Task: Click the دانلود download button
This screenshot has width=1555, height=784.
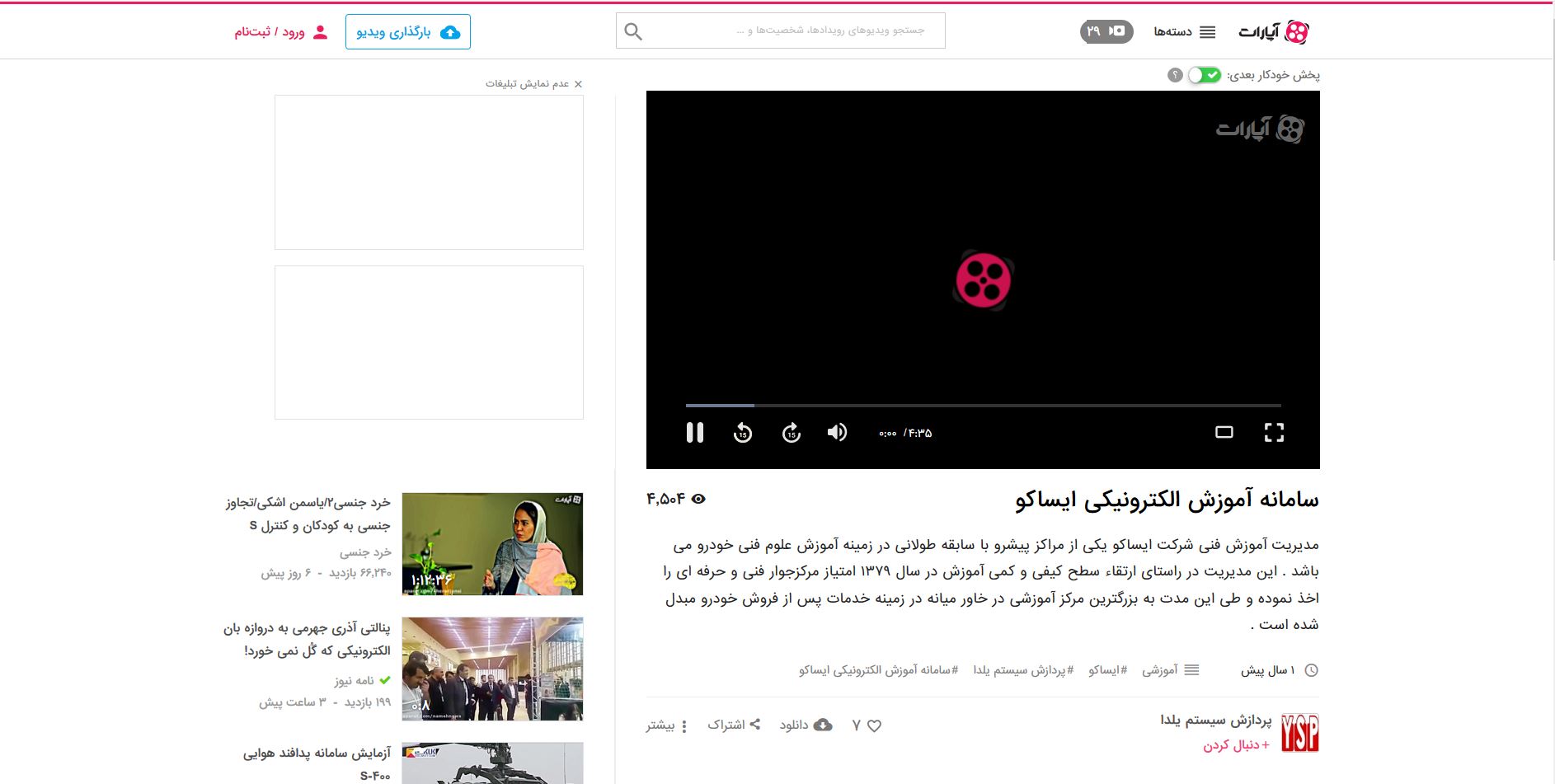Action: click(806, 725)
